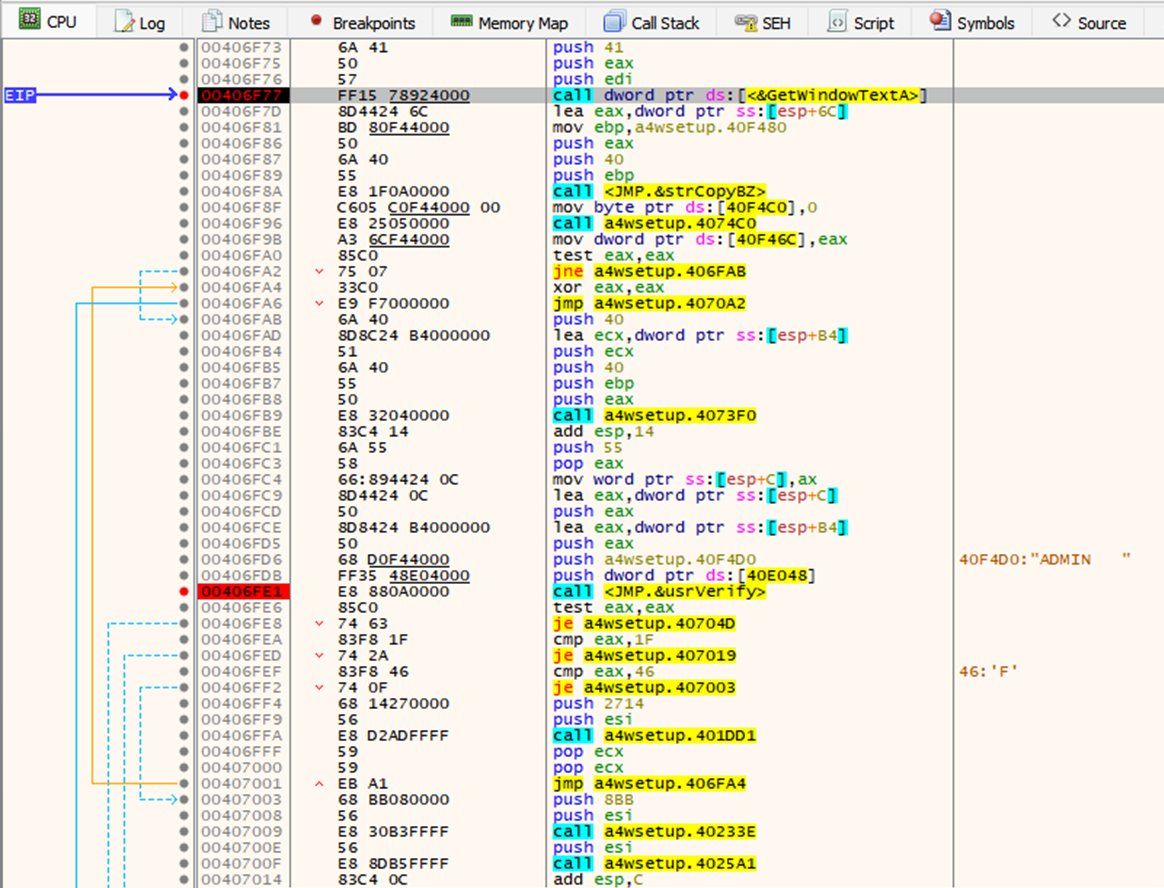
Task: Click the Log tab's pencil icon
Action: click(x=125, y=22)
